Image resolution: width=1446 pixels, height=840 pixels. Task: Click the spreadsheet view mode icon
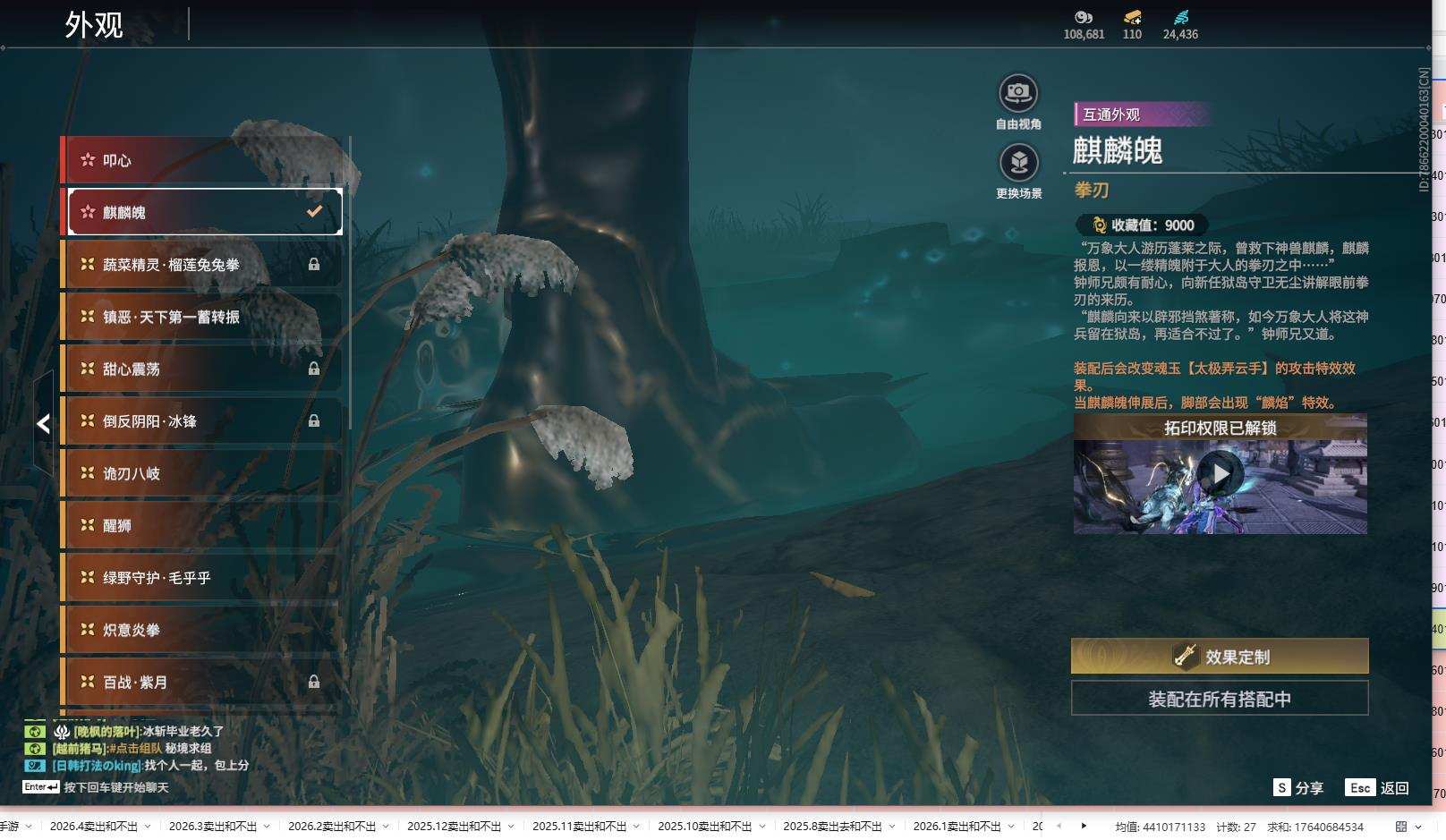(1401, 827)
